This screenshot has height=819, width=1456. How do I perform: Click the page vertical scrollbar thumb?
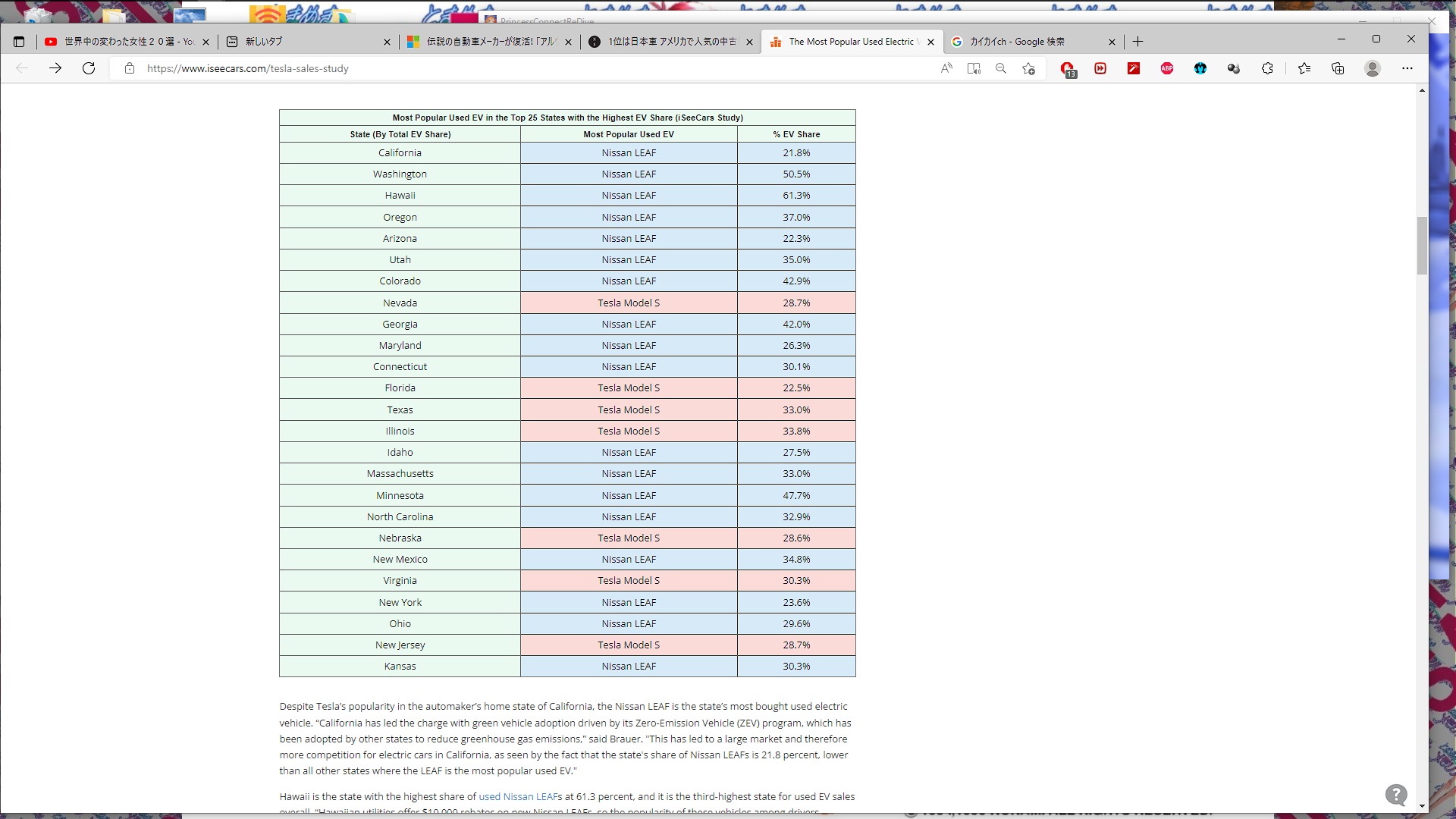point(1422,245)
